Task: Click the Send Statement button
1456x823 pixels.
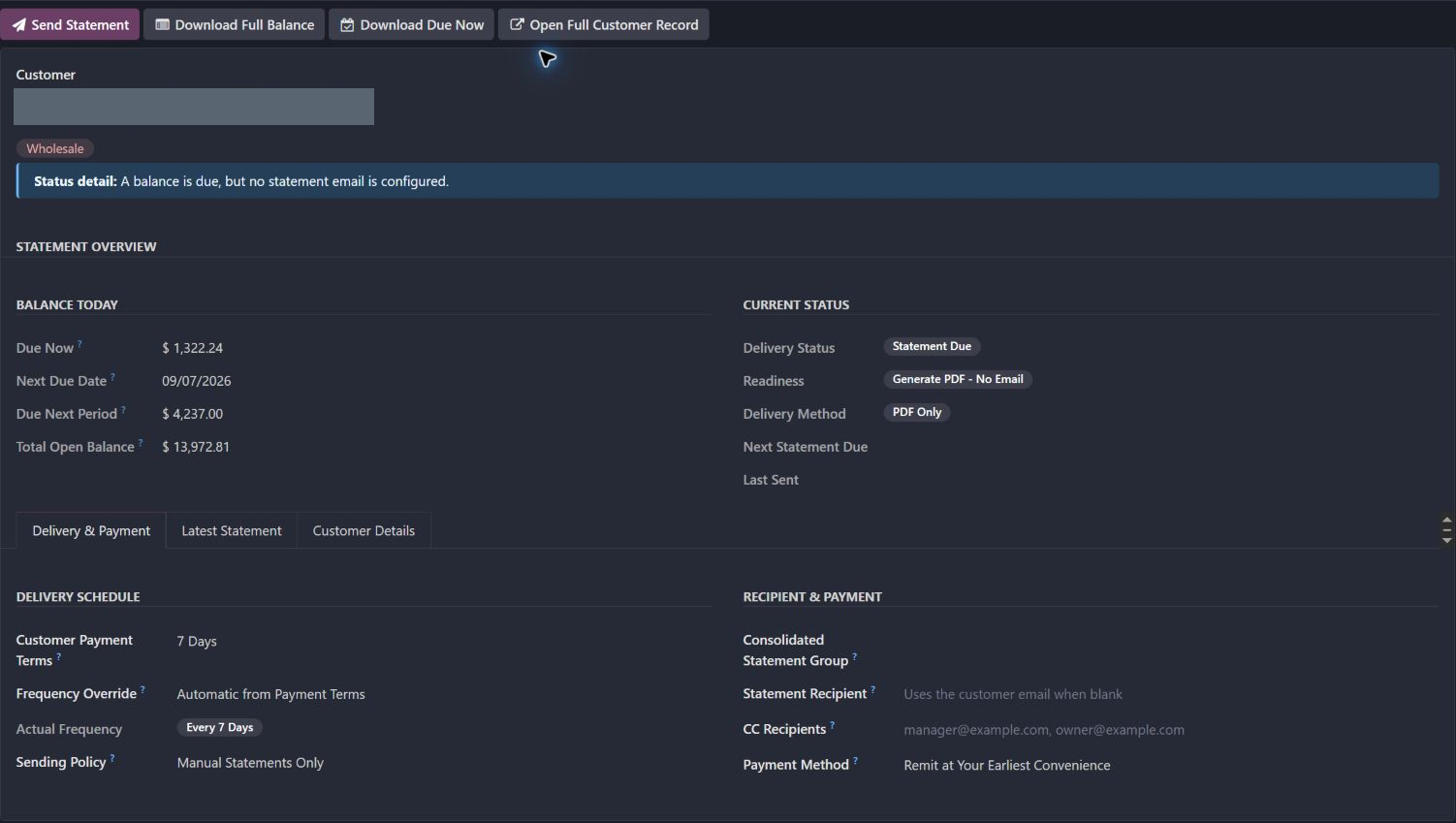Action: (x=70, y=25)
